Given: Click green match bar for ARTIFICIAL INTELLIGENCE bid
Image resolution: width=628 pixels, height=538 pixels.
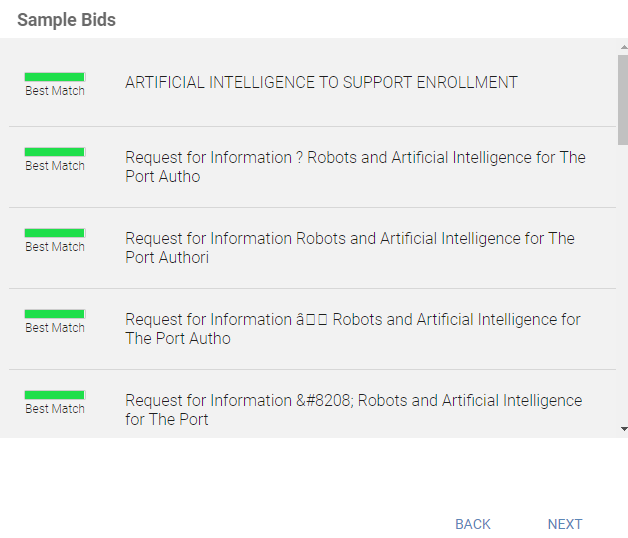Looking at the screenshot, I should [55, 76].
